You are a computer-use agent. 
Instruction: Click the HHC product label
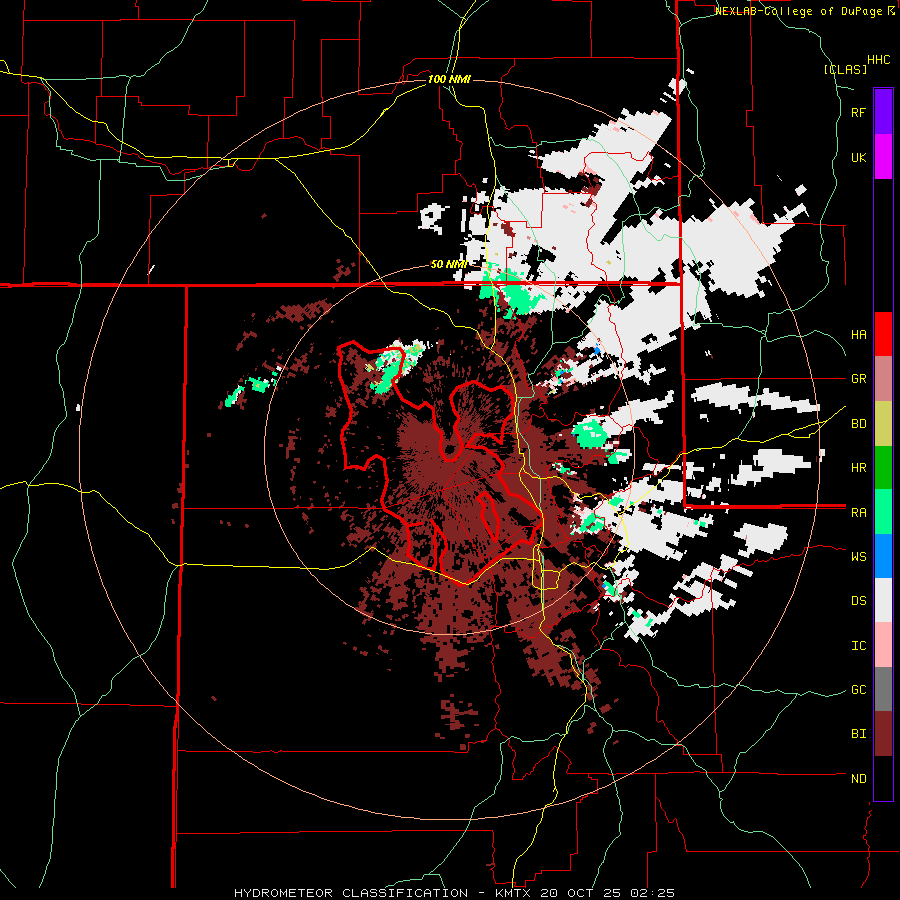click(x=878, y=60)
